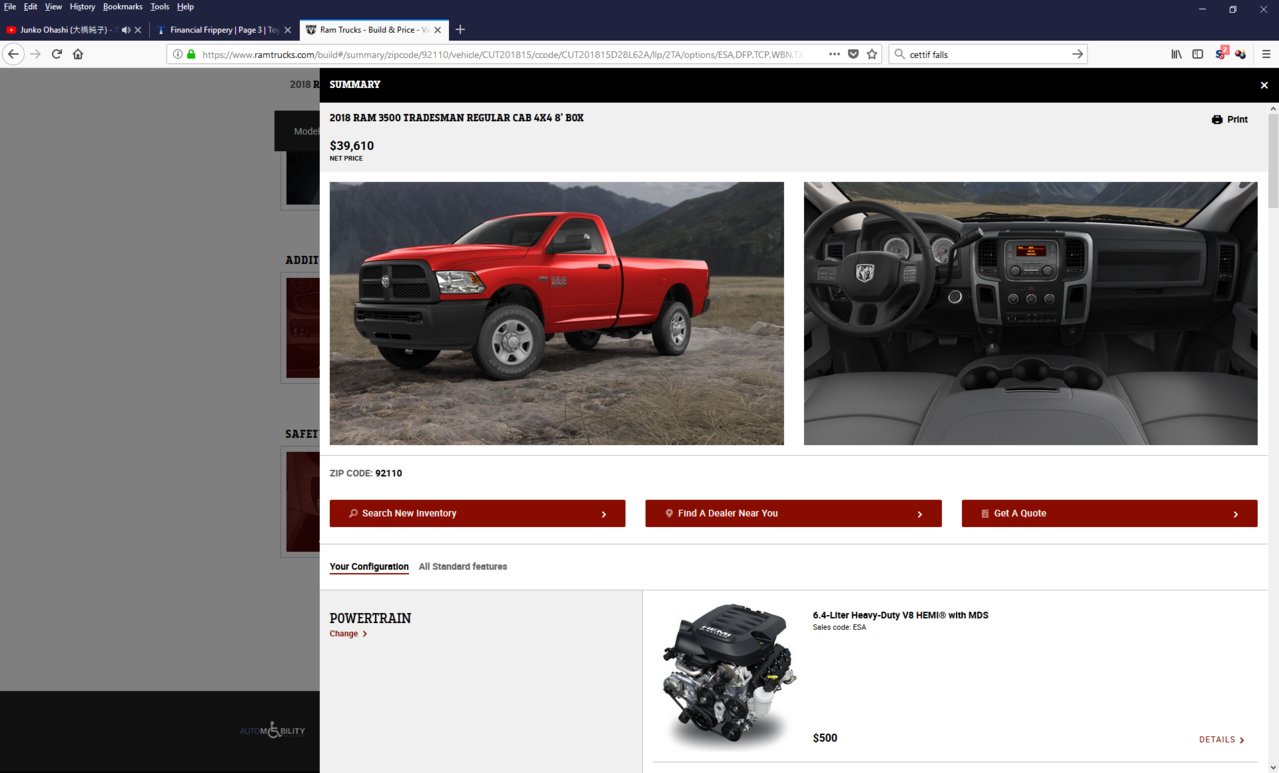
Task: Open the browser home page
Action: point(78,54)
